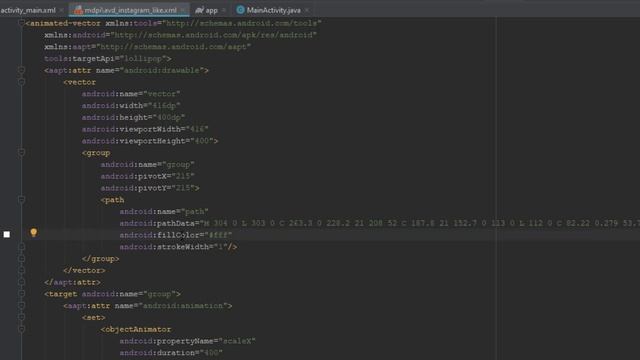Collapse the path tag fold

21,200
